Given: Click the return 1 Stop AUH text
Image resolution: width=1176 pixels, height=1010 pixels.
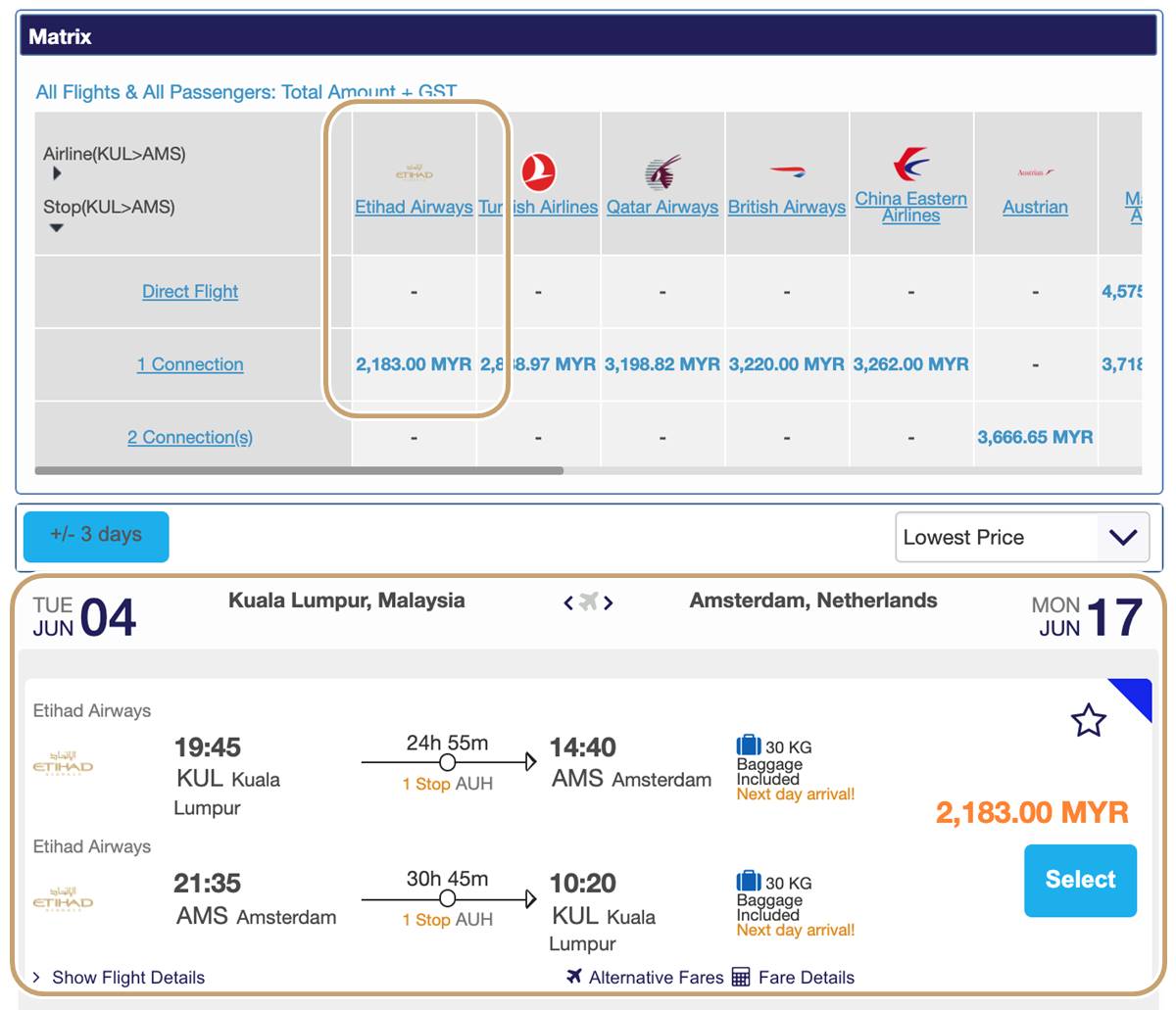Looking at the screenshot, I should [447, 920].
